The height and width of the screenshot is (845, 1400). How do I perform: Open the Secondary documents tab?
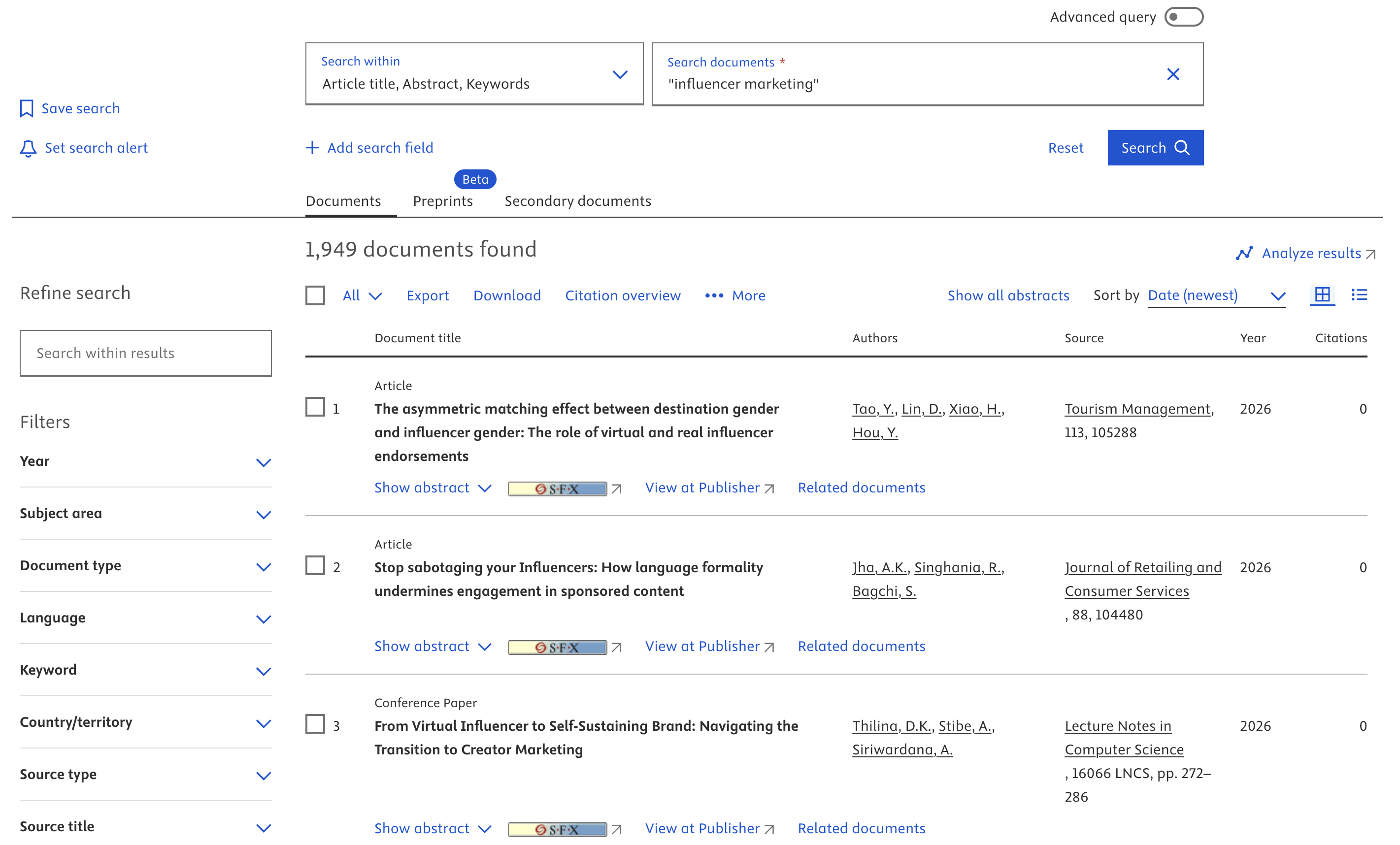point(577,201)
